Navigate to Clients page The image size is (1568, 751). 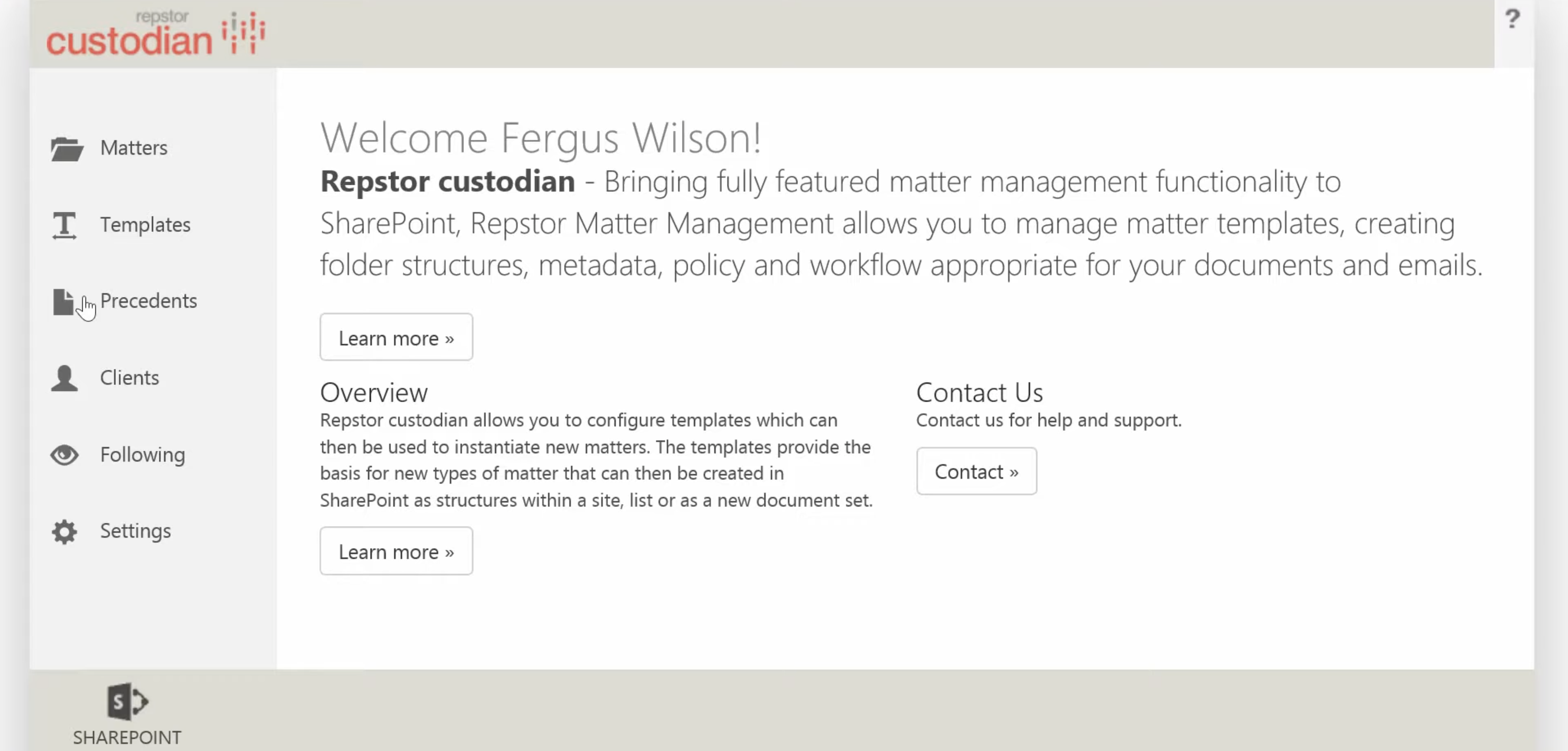(x=129, y=378)
